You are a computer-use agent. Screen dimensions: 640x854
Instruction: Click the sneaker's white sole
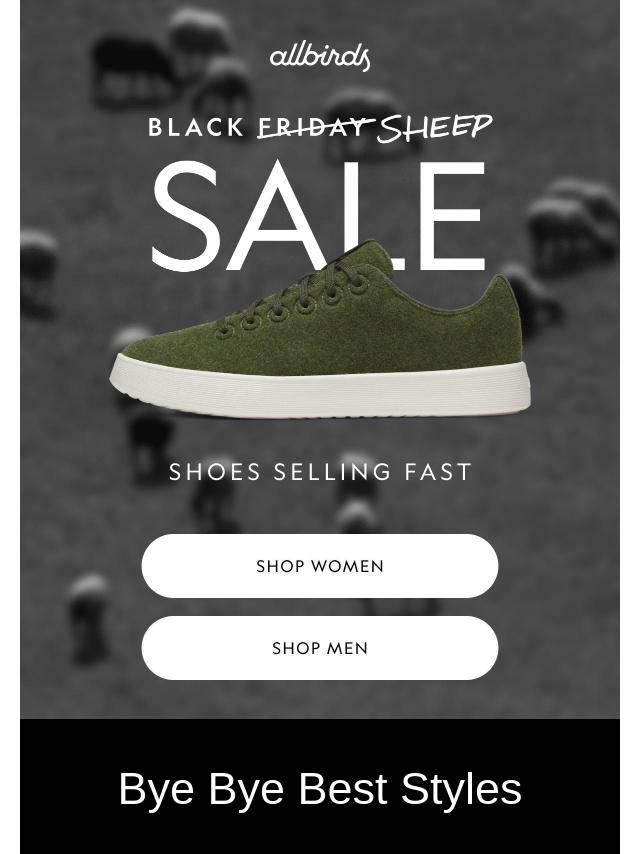[320, 390]
